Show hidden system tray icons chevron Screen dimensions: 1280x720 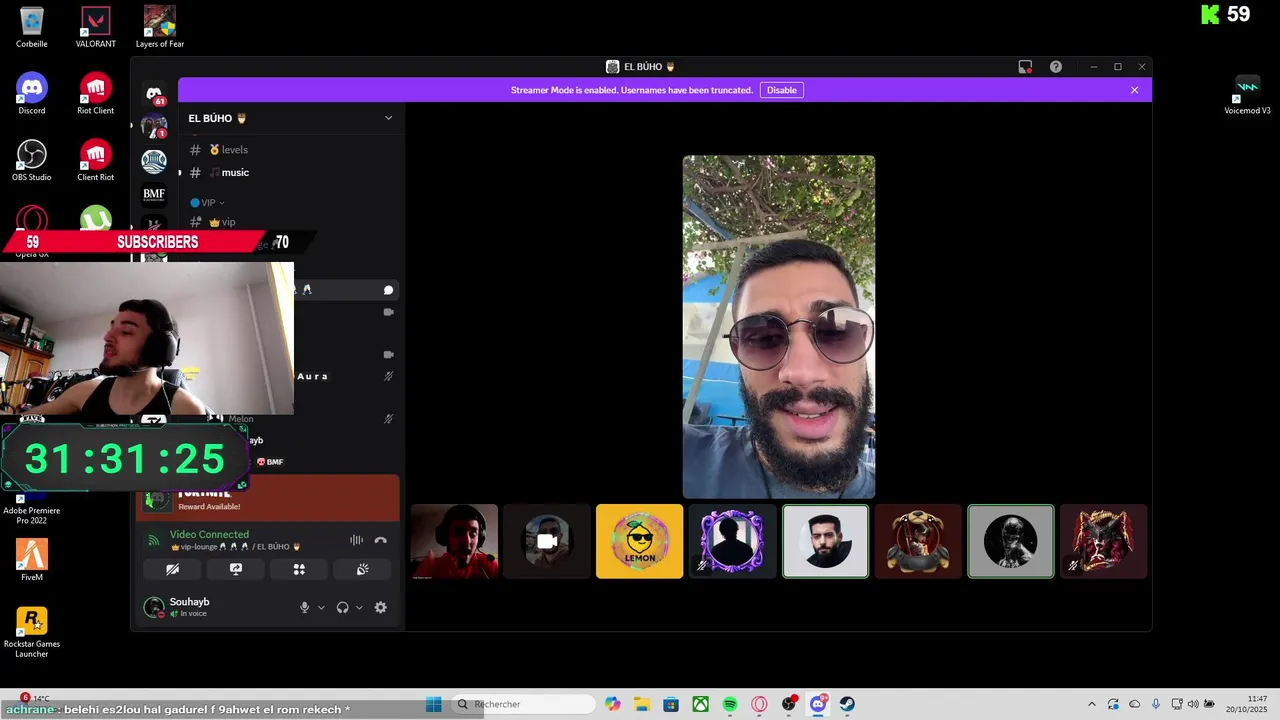point(1091,704)
